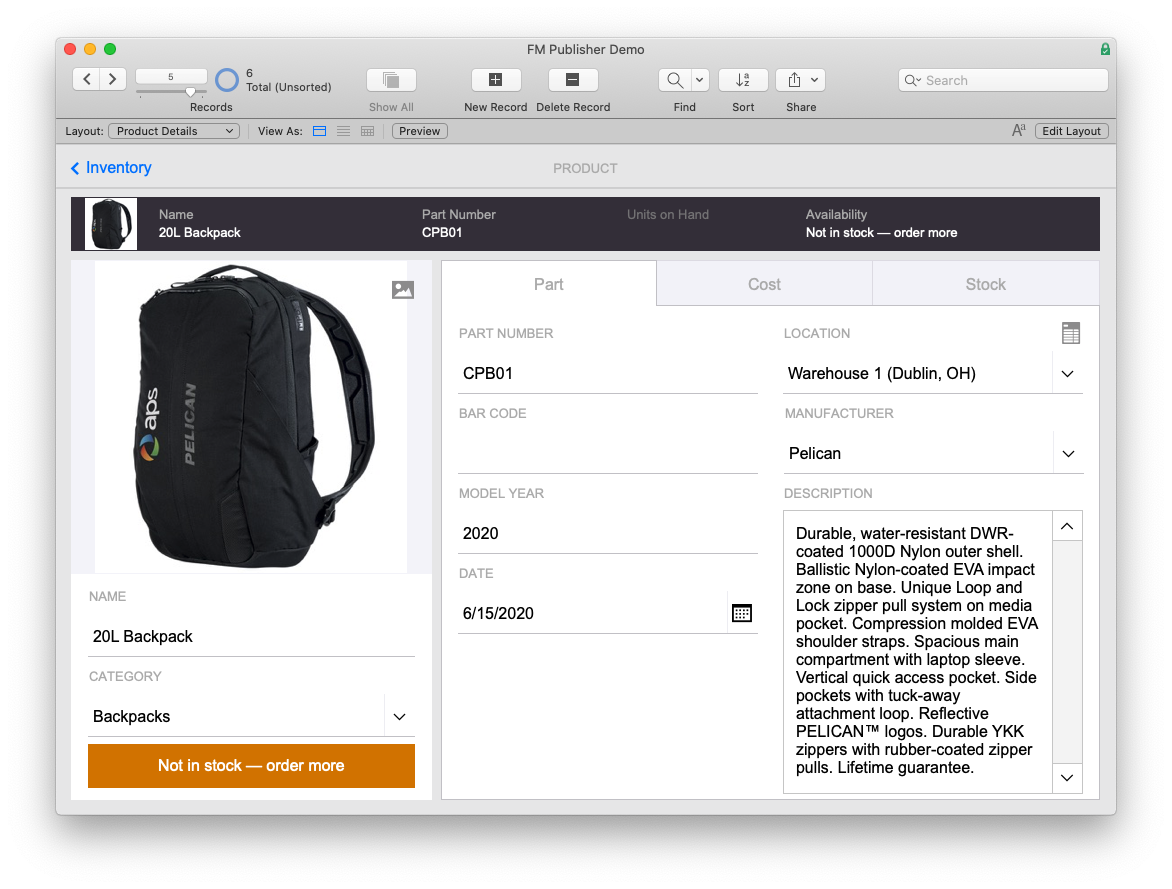Click the orange Not in stock button

pos(251,766)
